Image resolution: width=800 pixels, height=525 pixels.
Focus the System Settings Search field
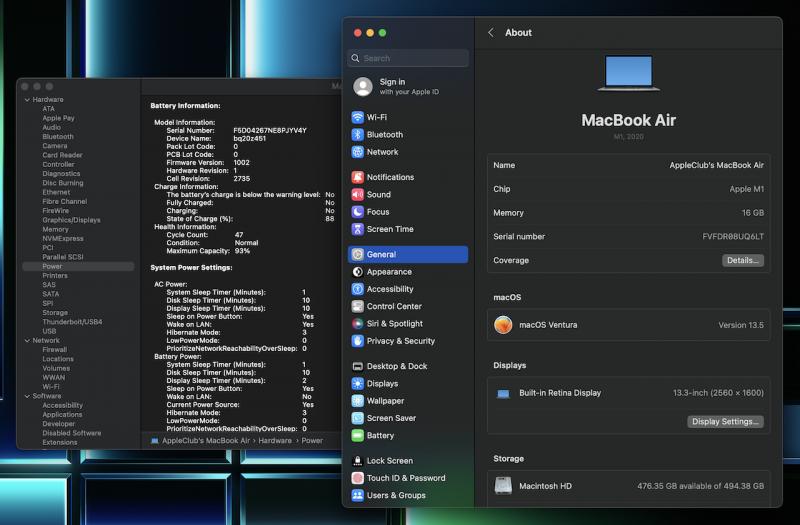tap(408, 58)
